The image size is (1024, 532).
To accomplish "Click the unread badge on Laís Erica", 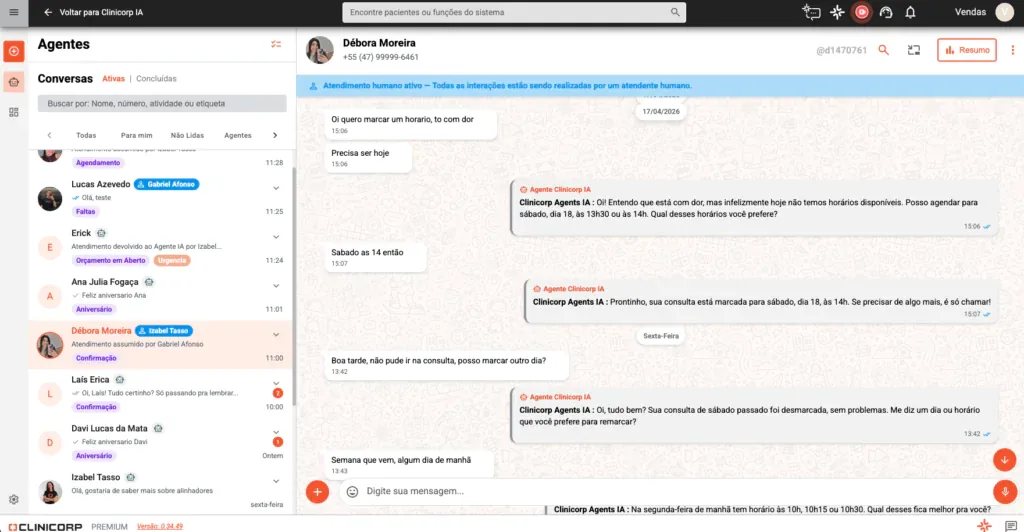I will 278,393.
